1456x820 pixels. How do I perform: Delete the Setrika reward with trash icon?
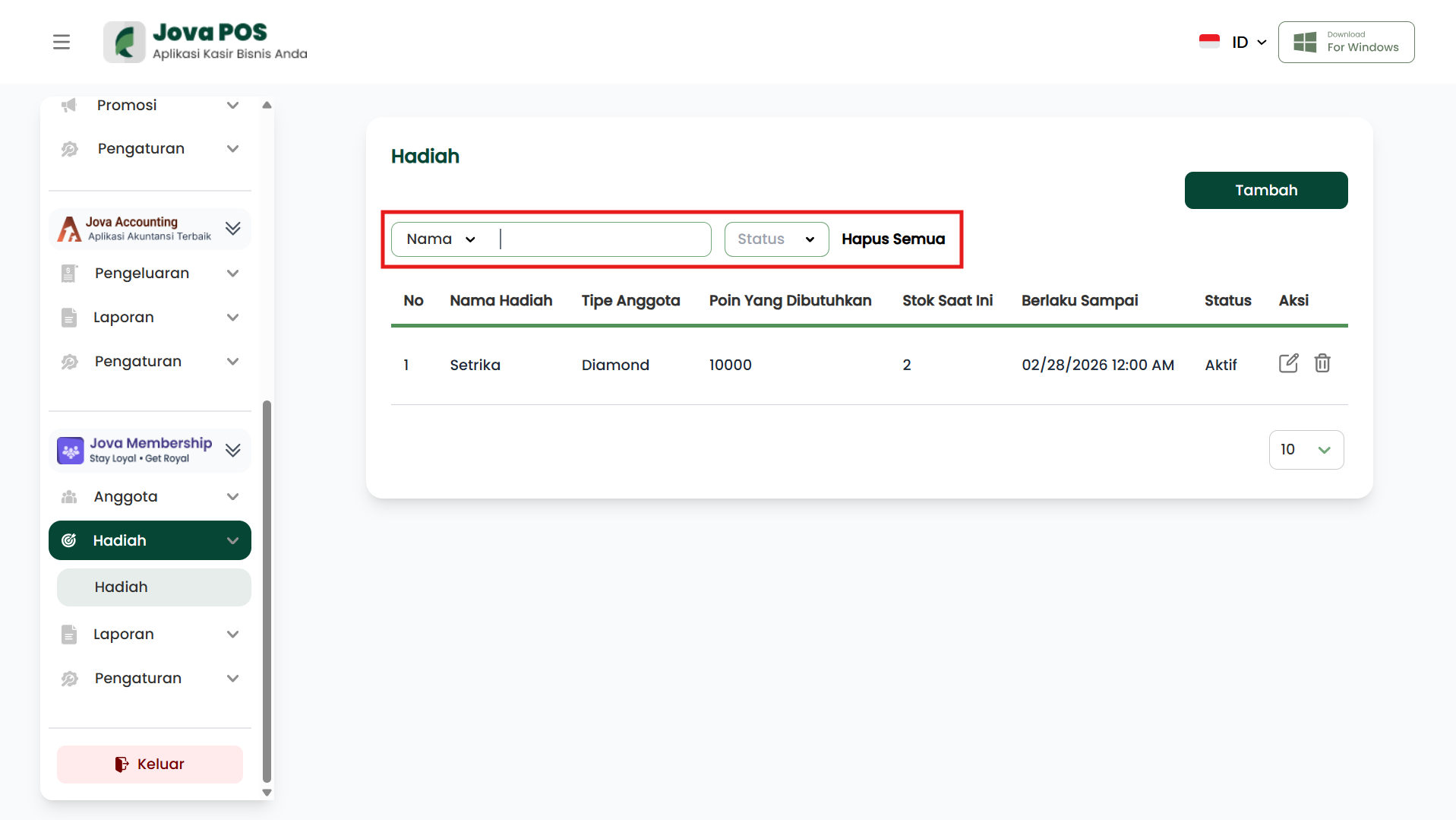[x=1322, y=363]
